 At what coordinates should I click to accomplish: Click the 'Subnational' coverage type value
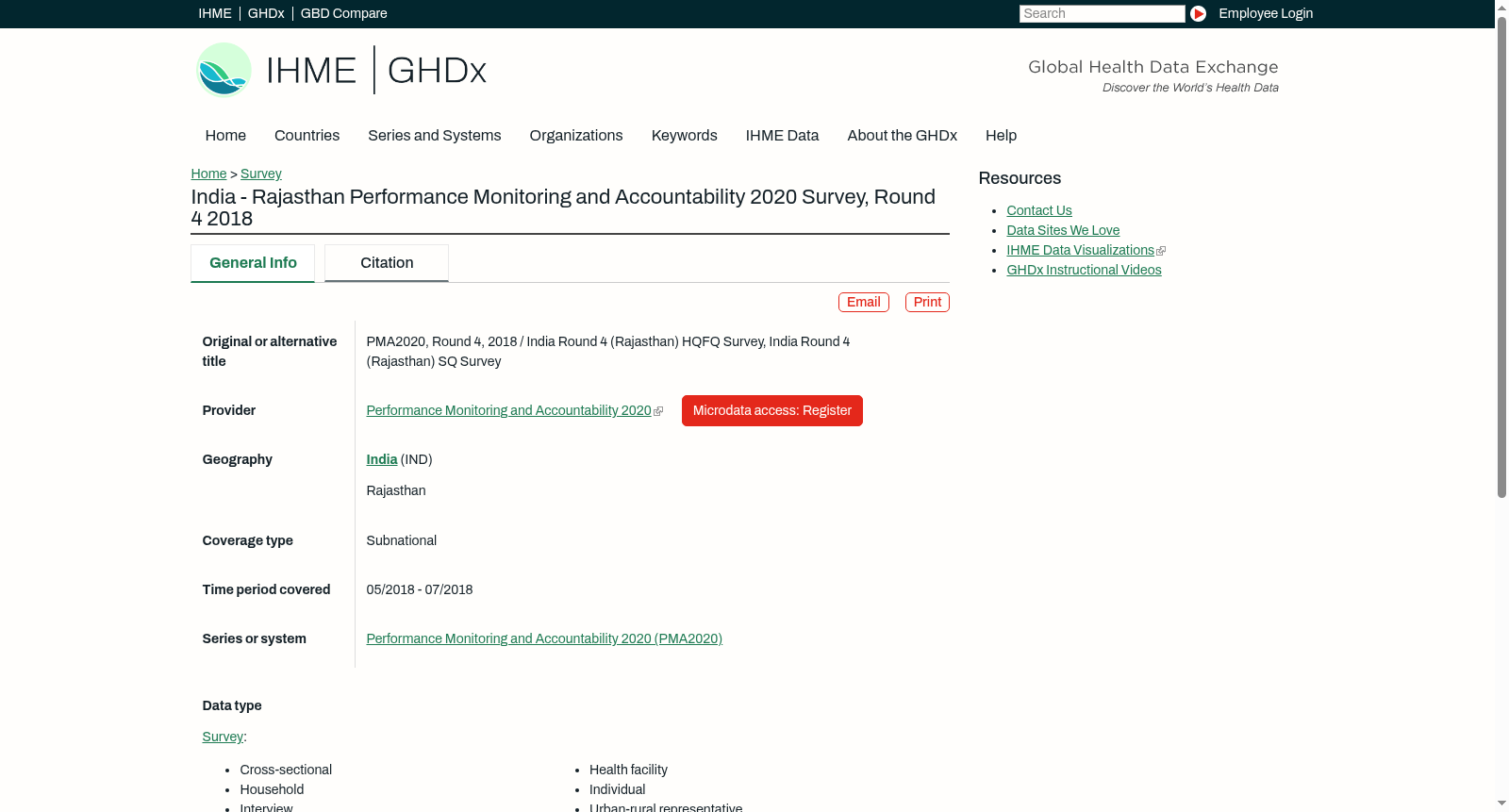(402, 540)
